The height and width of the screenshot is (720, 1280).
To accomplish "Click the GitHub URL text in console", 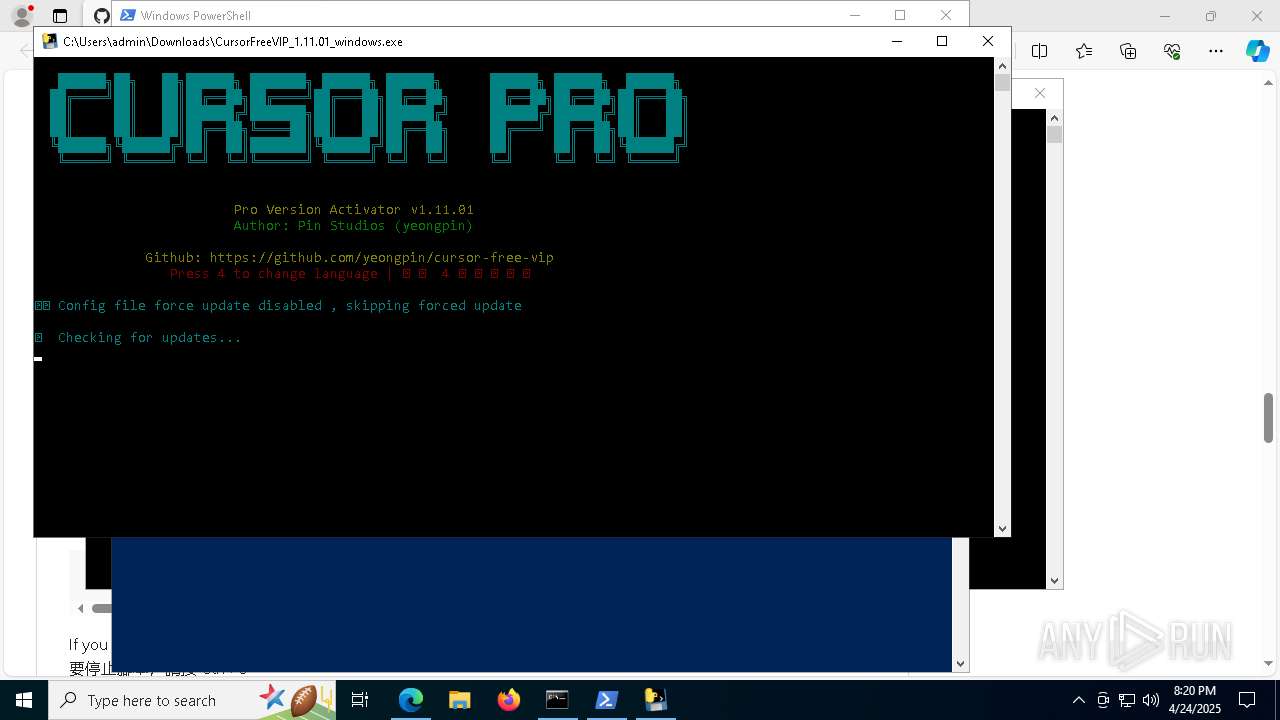I will (381, 257).
